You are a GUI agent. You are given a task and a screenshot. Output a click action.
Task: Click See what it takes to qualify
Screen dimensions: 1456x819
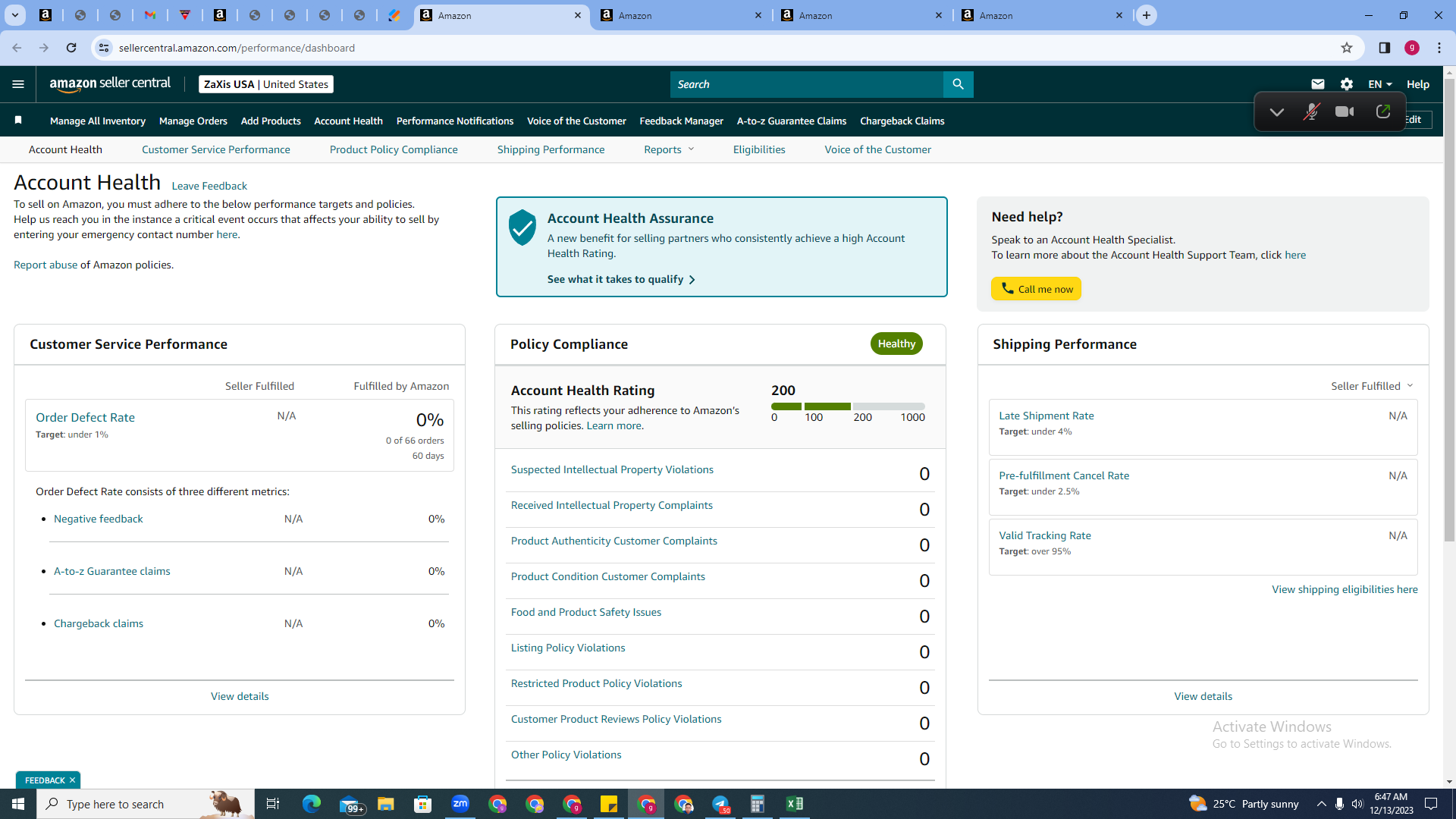click(621, 279)
